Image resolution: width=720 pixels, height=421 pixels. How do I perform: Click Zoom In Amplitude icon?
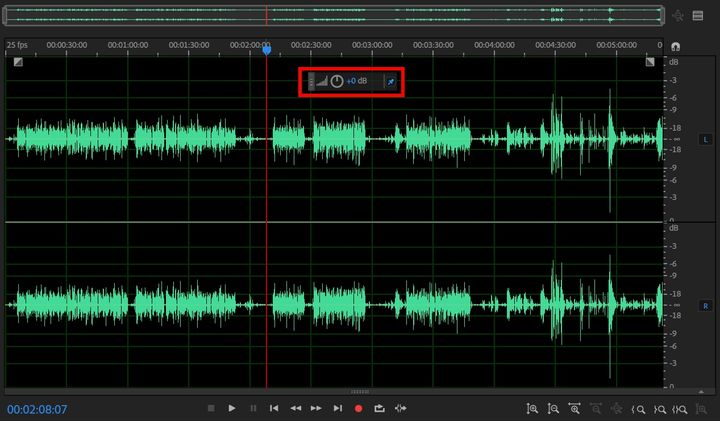tap(532, 408)
